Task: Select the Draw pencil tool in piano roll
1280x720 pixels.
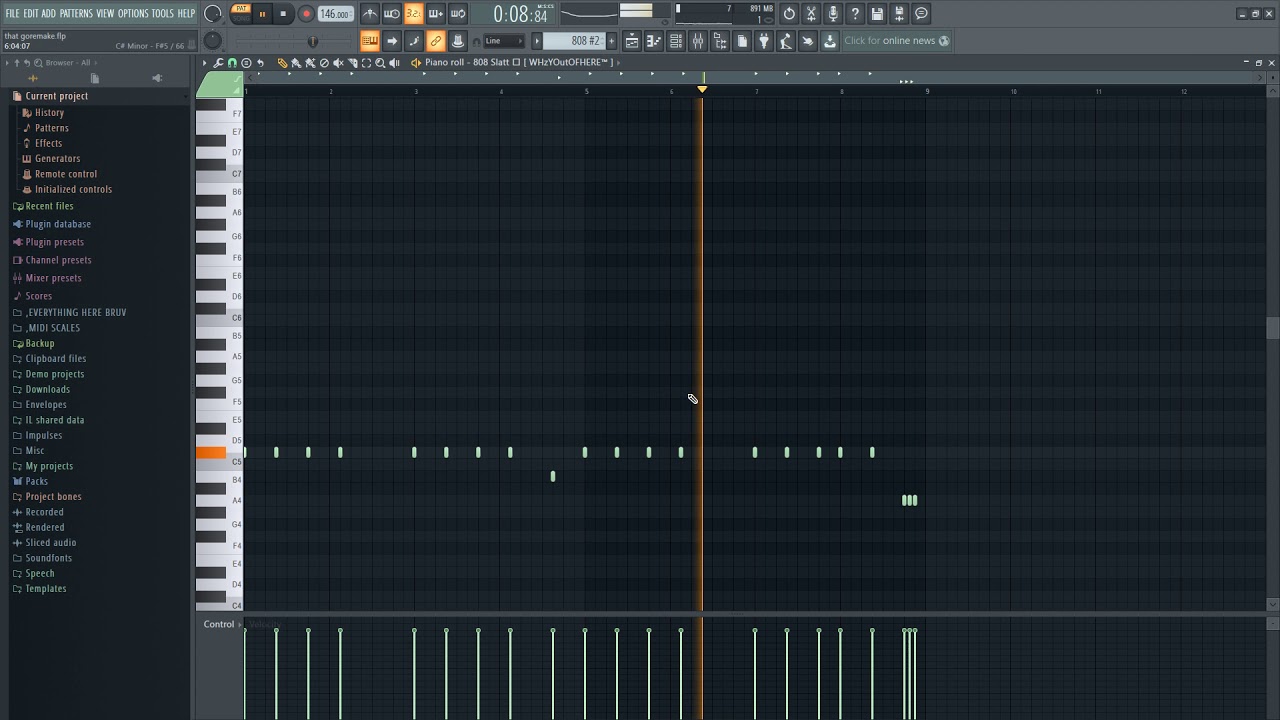Action: 282,63
